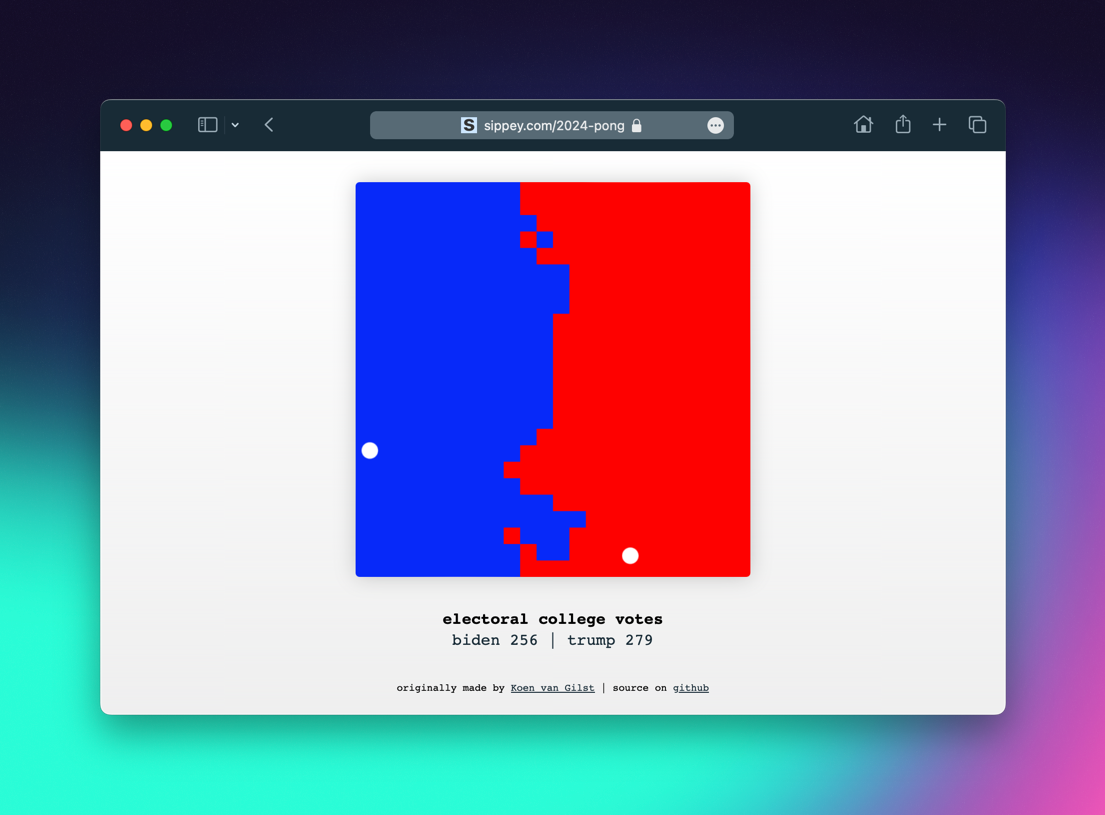
Task: Go back to the previous page
Action: pos(269,125)
